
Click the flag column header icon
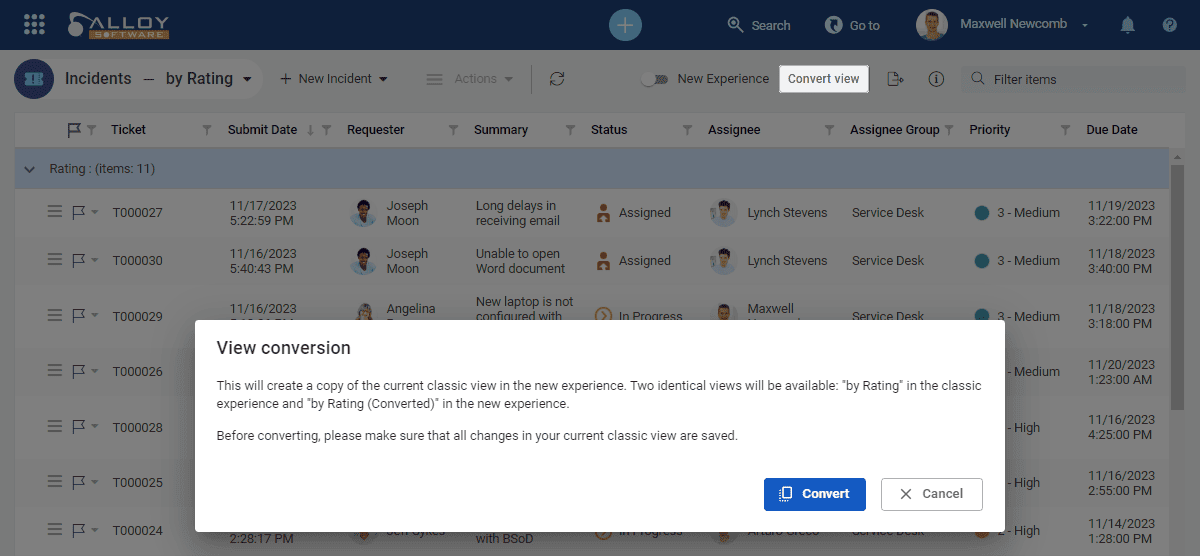(74, 130)
